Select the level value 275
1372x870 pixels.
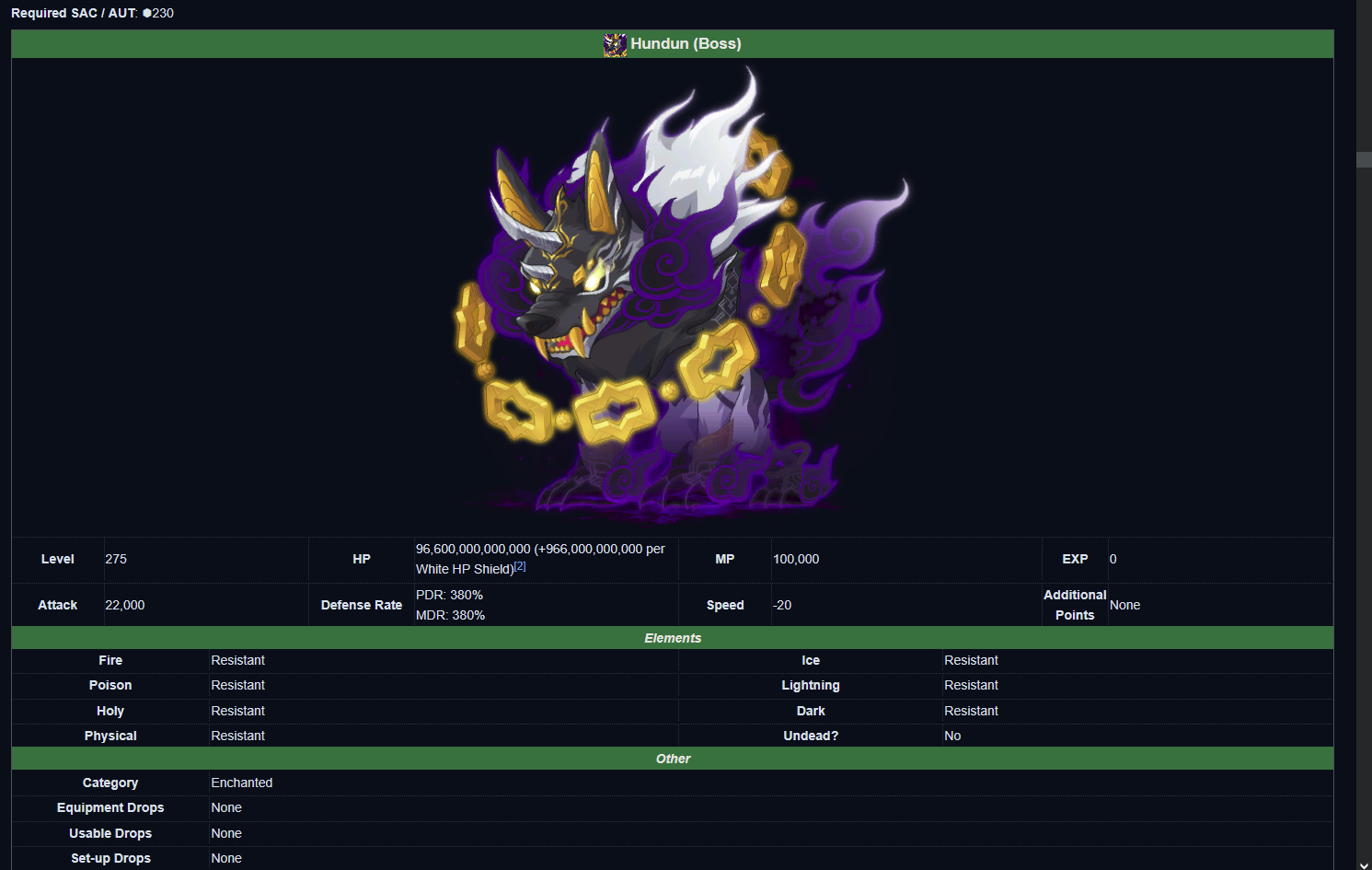116,559
